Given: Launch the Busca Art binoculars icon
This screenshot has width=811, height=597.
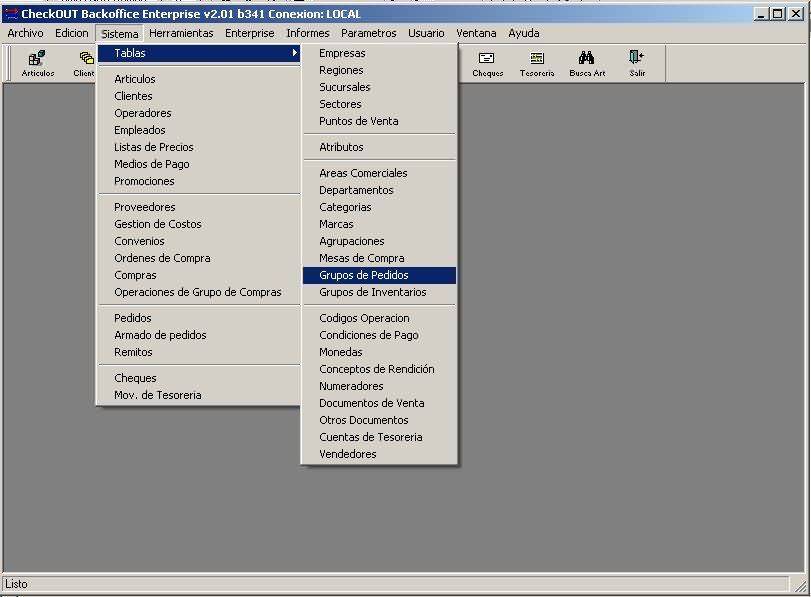Looking at the screenshot, I should [x=587, y=64].
